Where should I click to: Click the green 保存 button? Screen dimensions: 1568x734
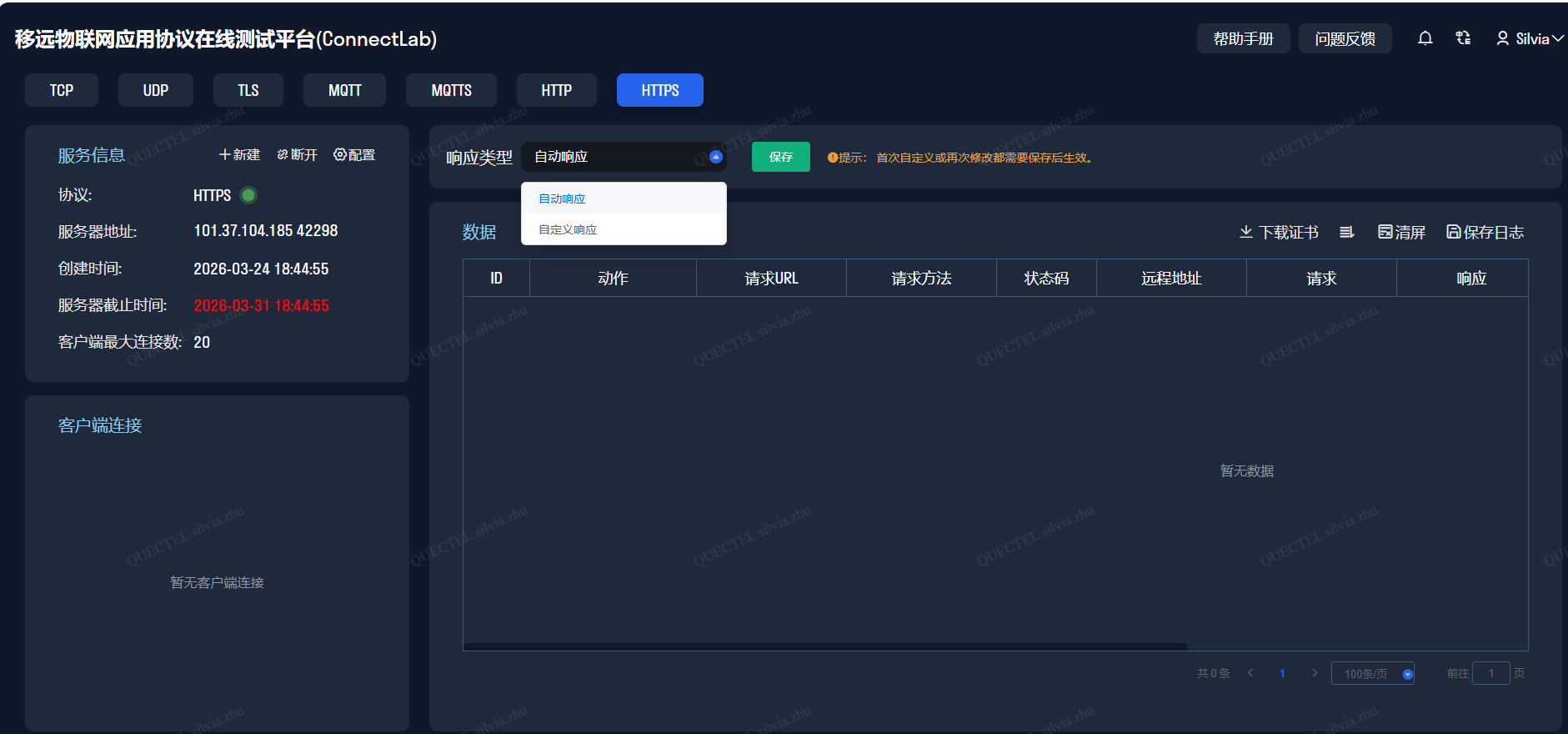tap(780, 157)
